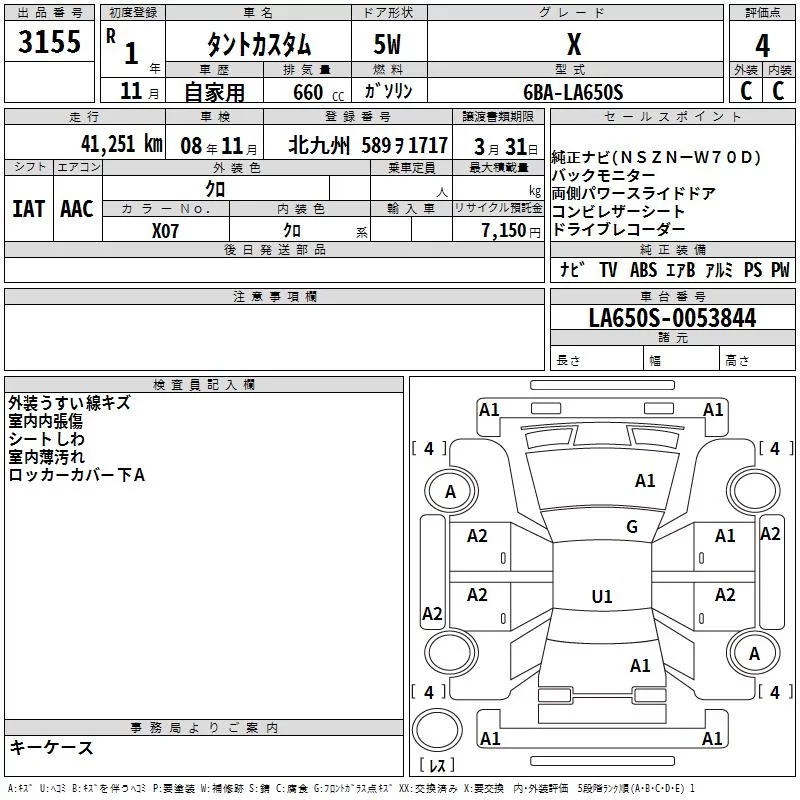The image size is (800, 800).
Task: Click the 事務局よりご案内 header
Action: point(204,728)
